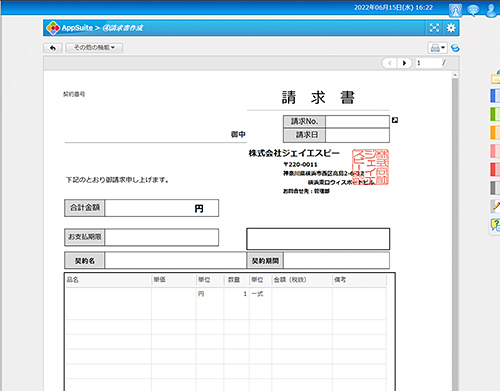Click the 円 unit cell in first row
500x391 pixels.
click(210, 303)
